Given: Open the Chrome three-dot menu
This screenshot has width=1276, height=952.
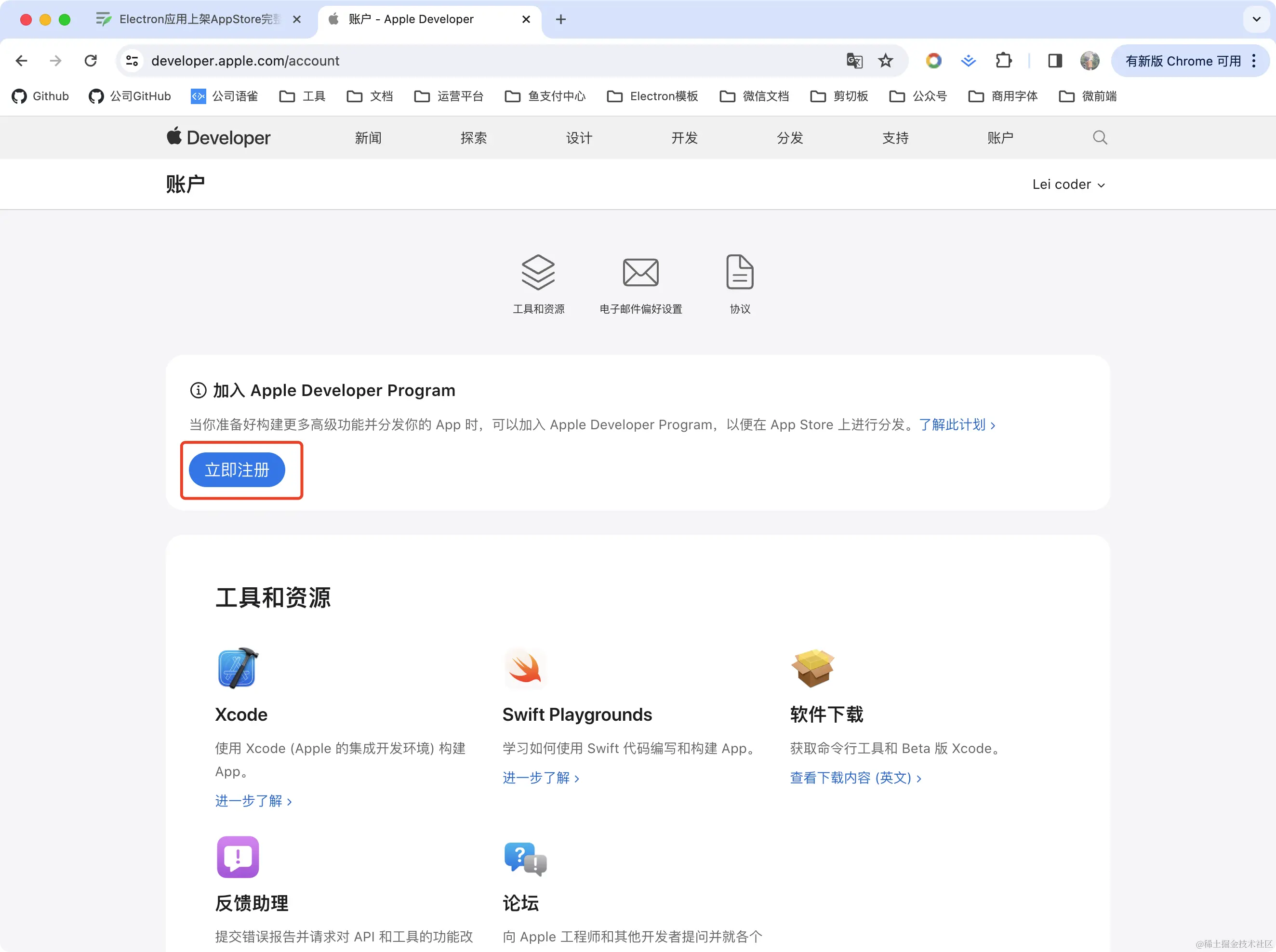Looking at the screenshot, I should coord(1254,61).
